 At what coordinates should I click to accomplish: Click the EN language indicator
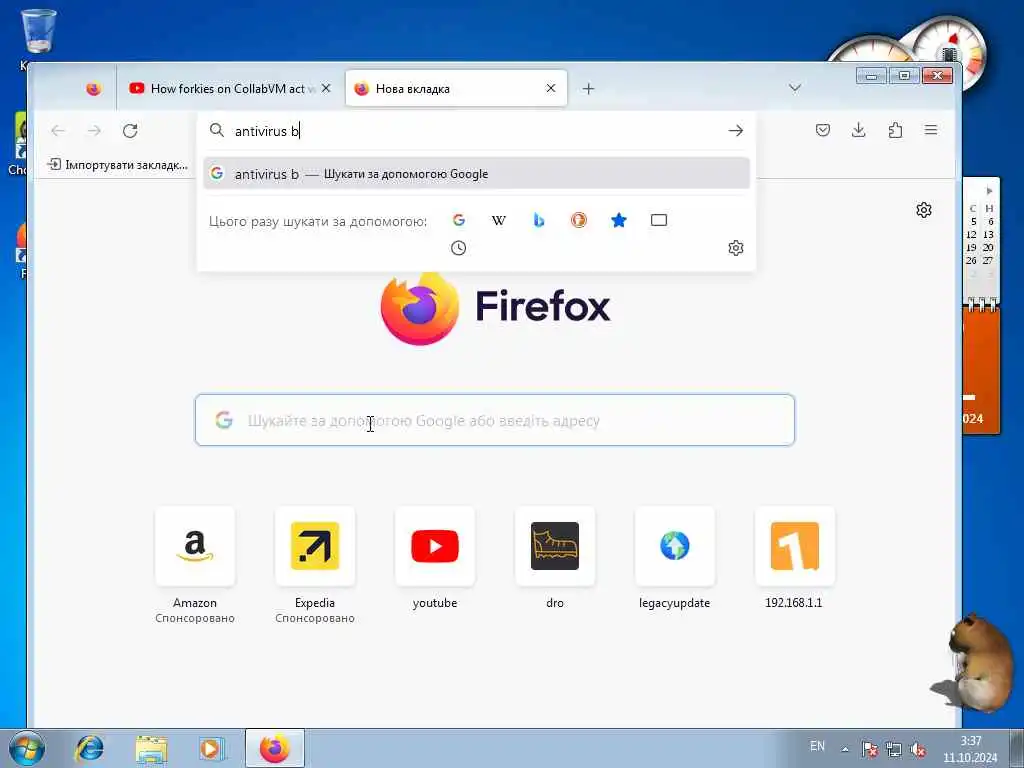(x=817, y=746)
